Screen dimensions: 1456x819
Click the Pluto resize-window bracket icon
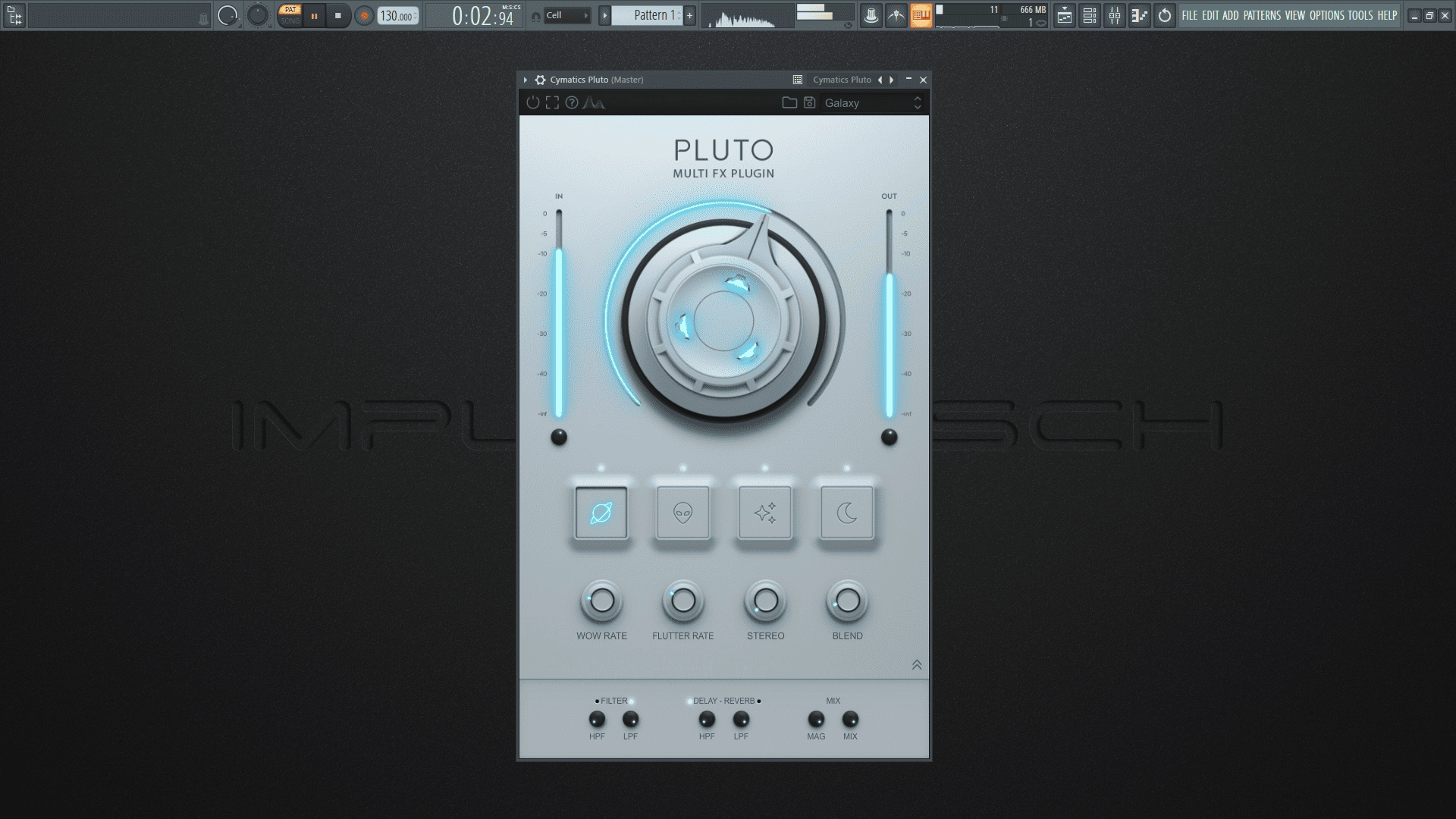(x=552, y=102)
